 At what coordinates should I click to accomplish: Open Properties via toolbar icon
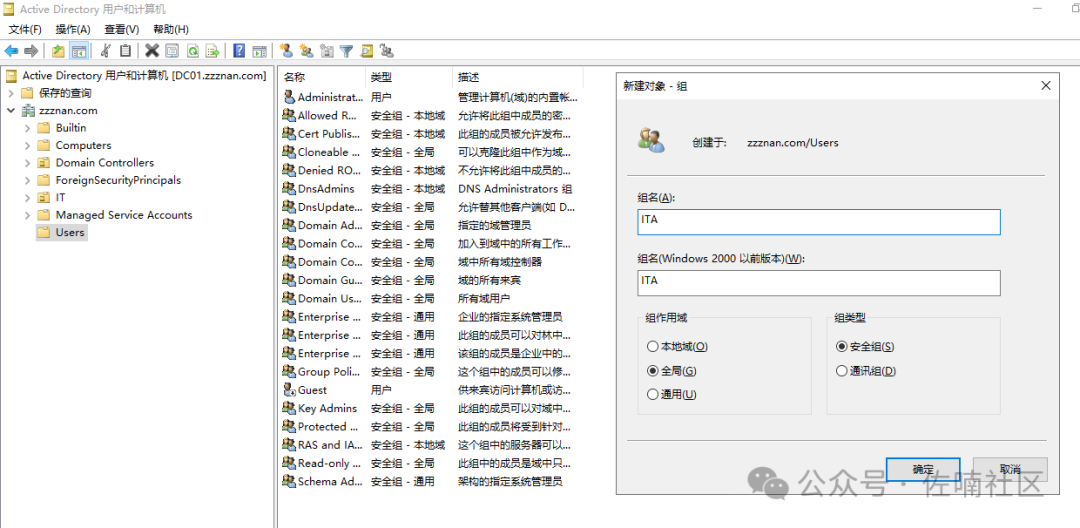pos(172,51)
